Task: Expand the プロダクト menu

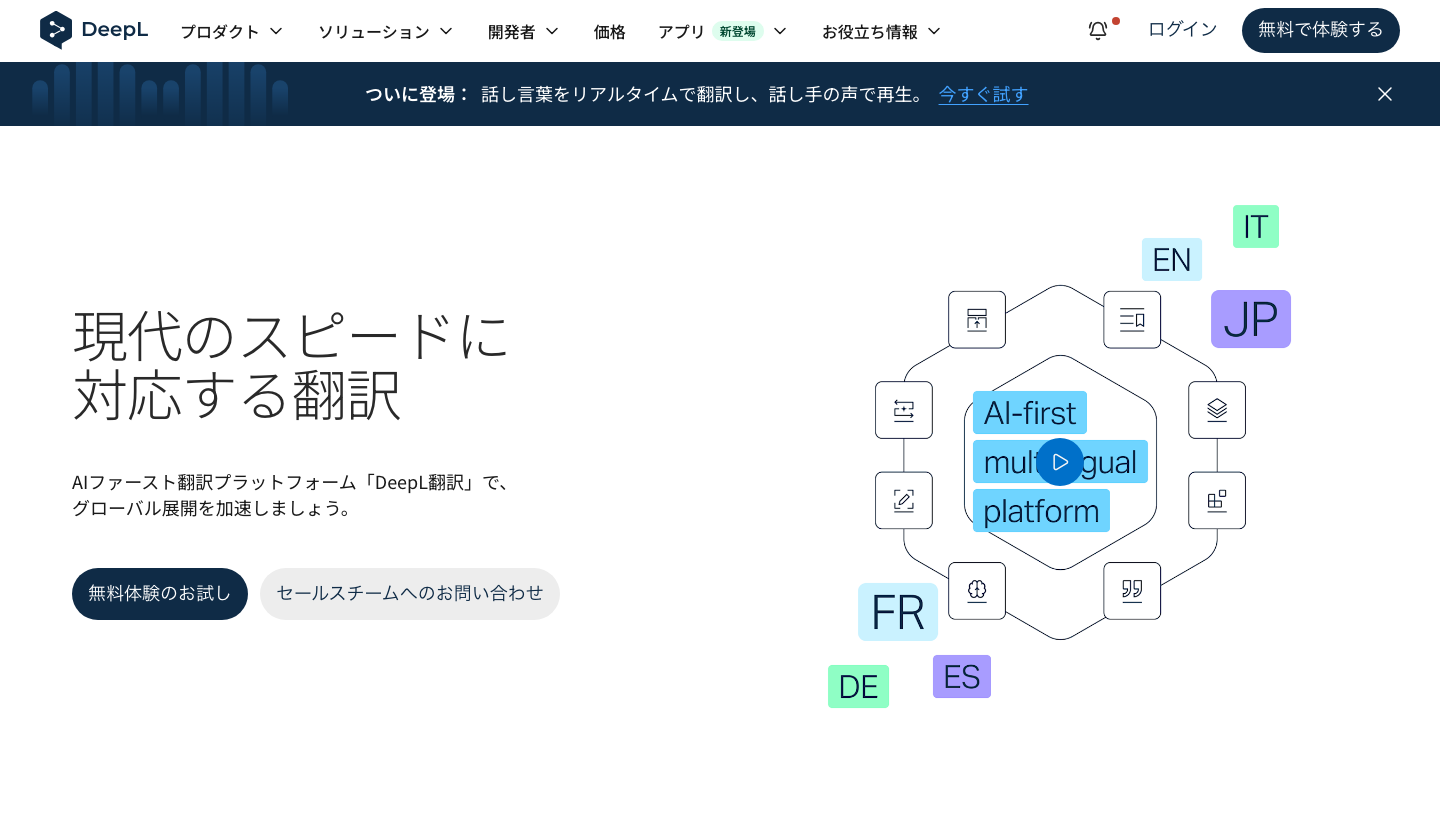Action: point(232,31)
